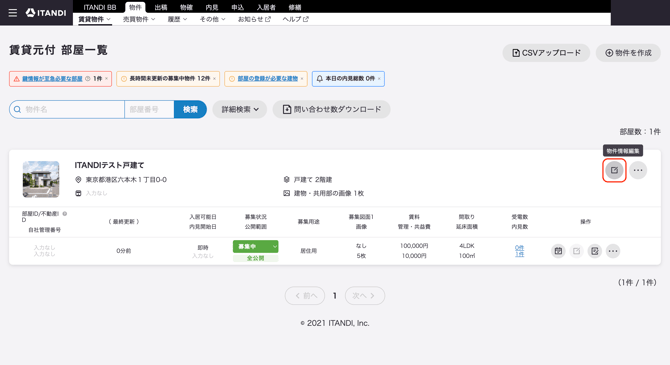Open the 履歴 dropdown menu
The width and height of the screenshot is (670, 365).
177,19
